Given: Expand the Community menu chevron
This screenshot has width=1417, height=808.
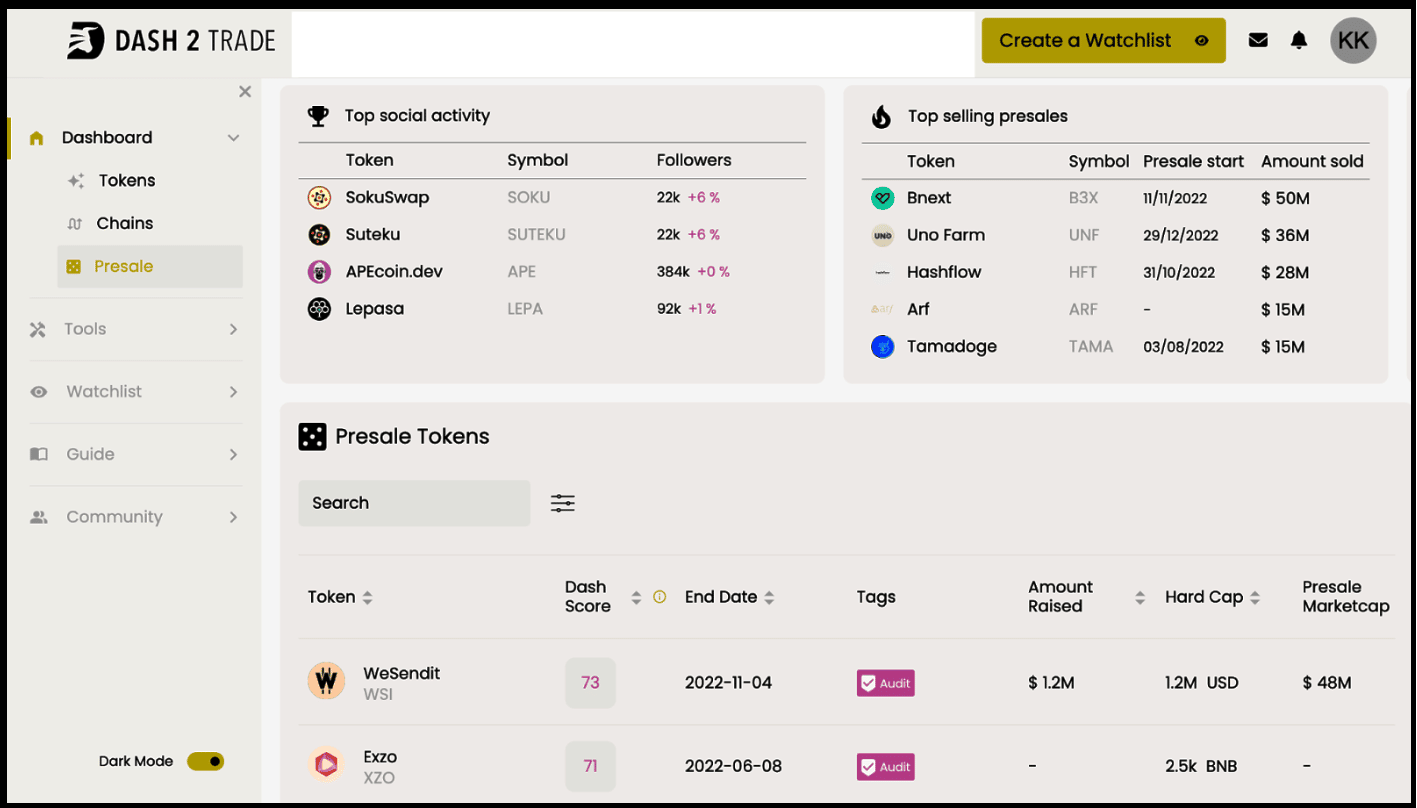Looking at the screenshot, I should 233,517.
